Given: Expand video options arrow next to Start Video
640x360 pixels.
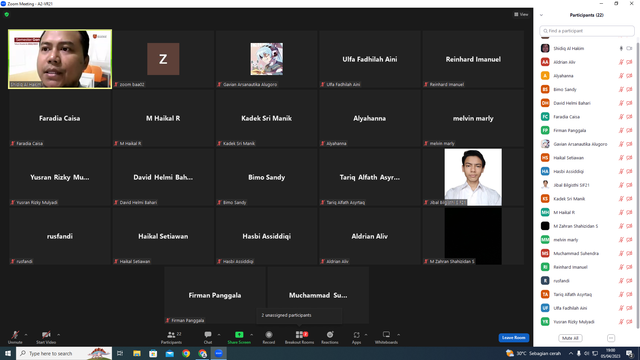Looking at the screenshot, I should pos(58,335).
